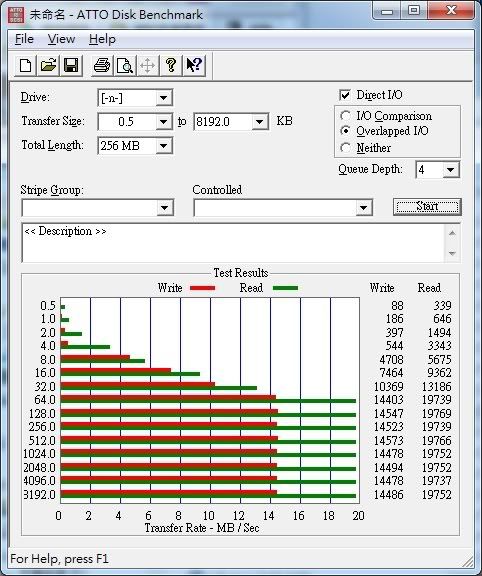482x576 pixels.
Task: Activate context help arrow-question icon
Action: coord(194,65)
